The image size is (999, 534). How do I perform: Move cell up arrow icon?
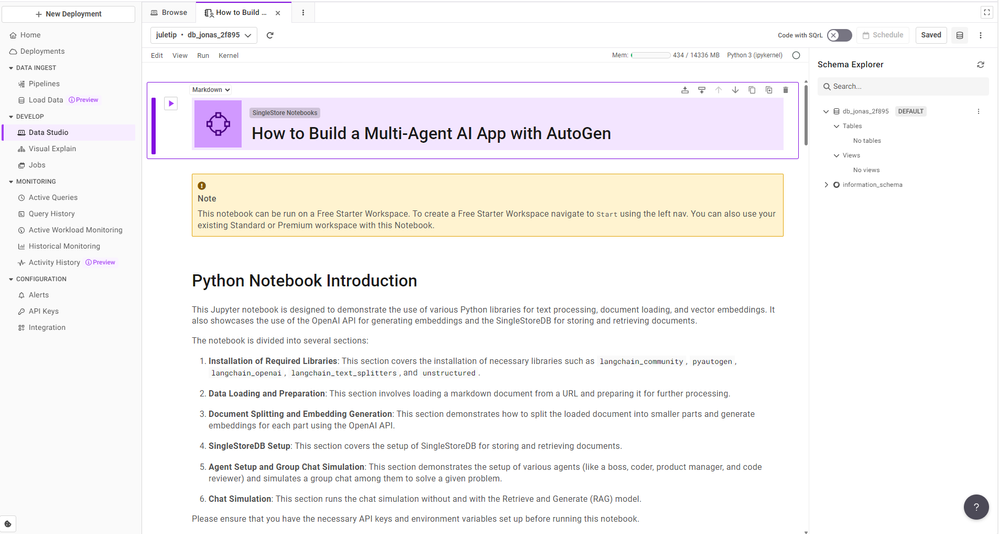718,90
